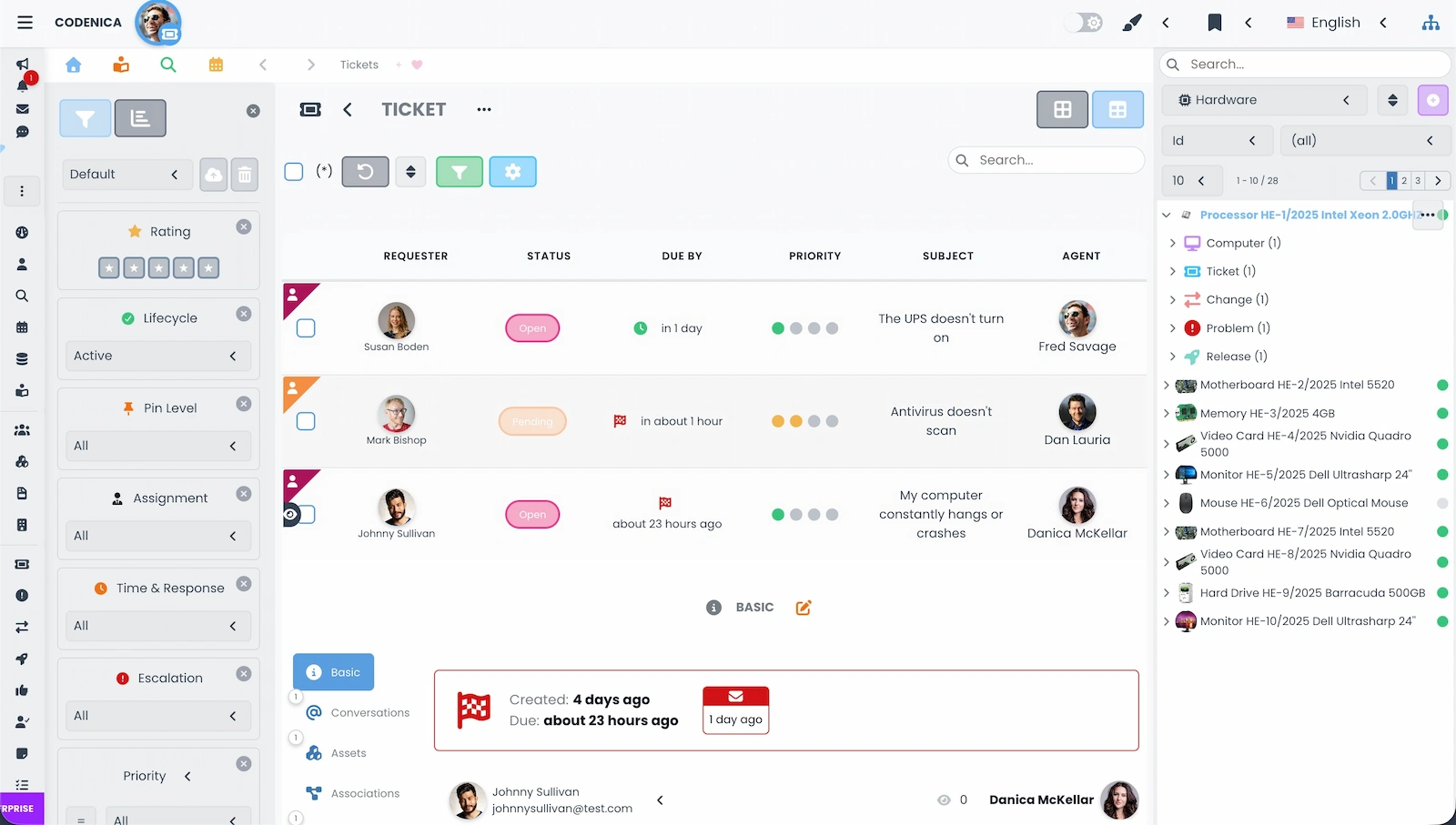Delete preset with the trash icon
The image size is (1456, 825).
tap(245, 175)
